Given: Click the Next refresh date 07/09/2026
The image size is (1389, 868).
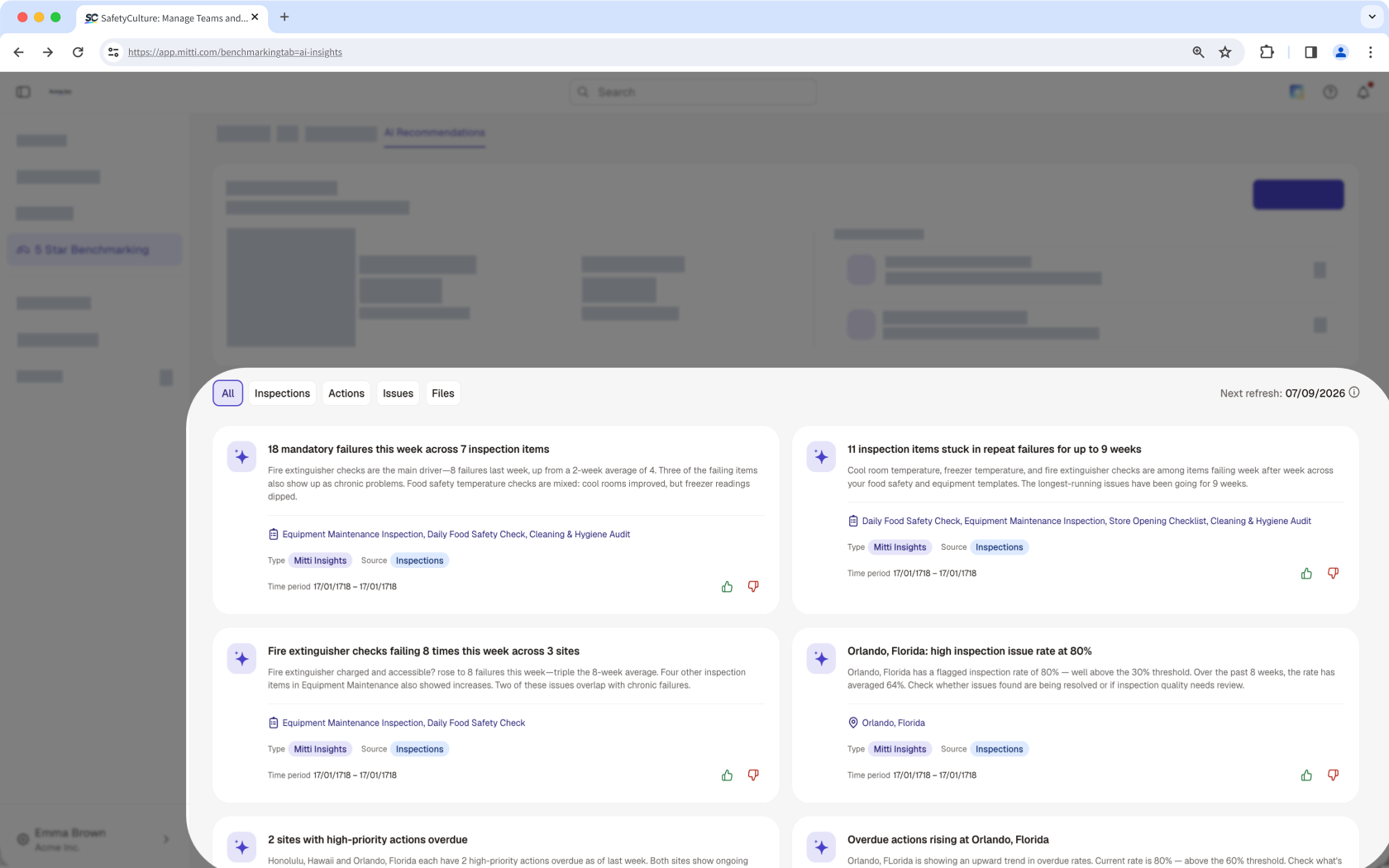Looking at the screenshot, I should (x=1315, y=393).
